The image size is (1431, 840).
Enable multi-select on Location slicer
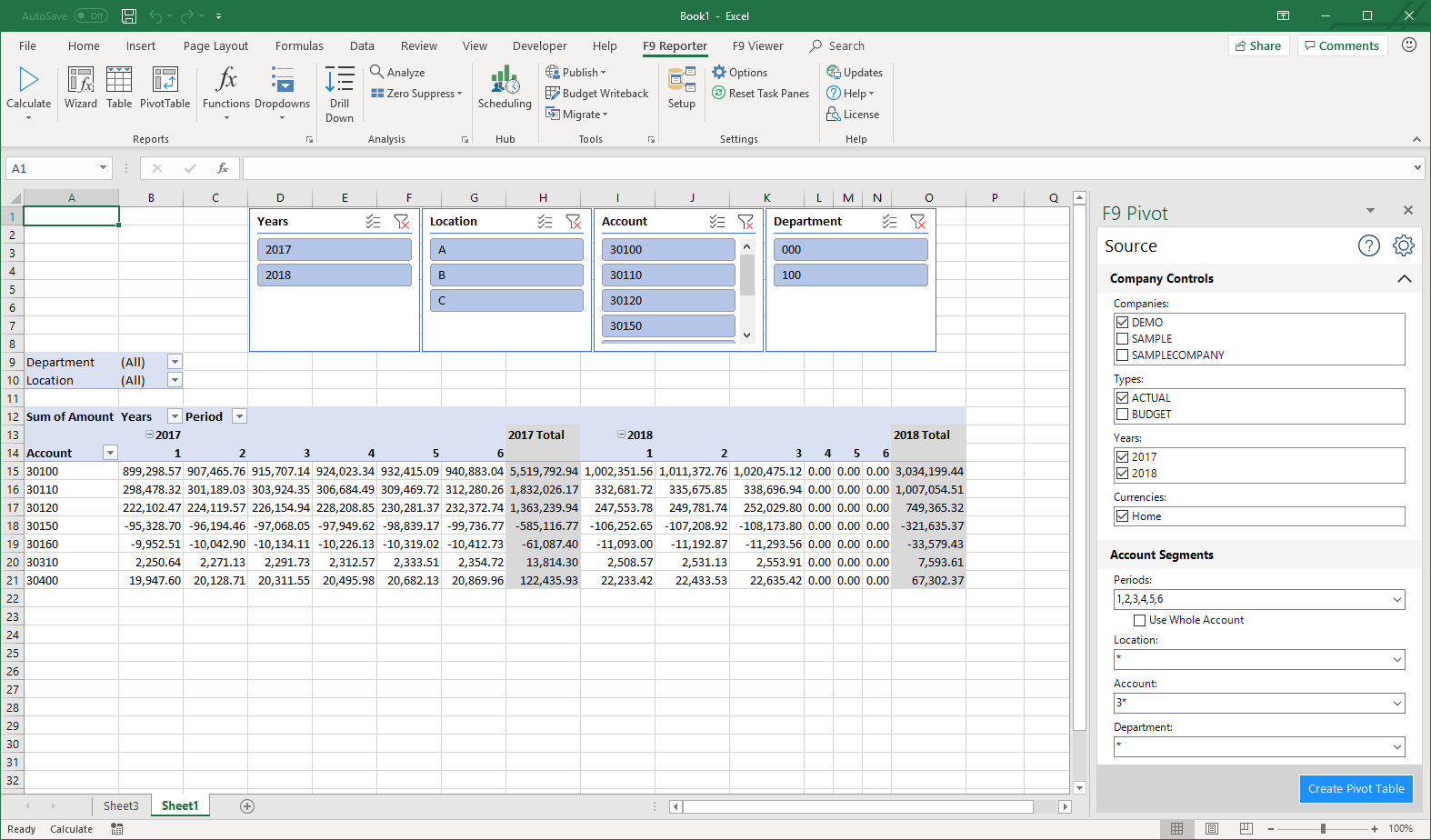click(545, 222)
